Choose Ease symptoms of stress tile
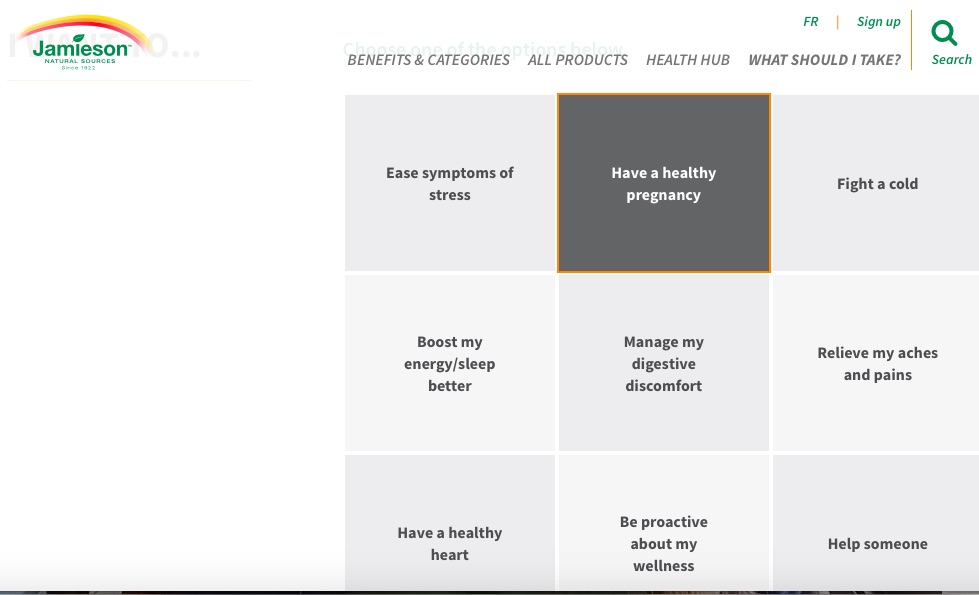The width and height of the screenshot is (979, 595). (450, 183)
